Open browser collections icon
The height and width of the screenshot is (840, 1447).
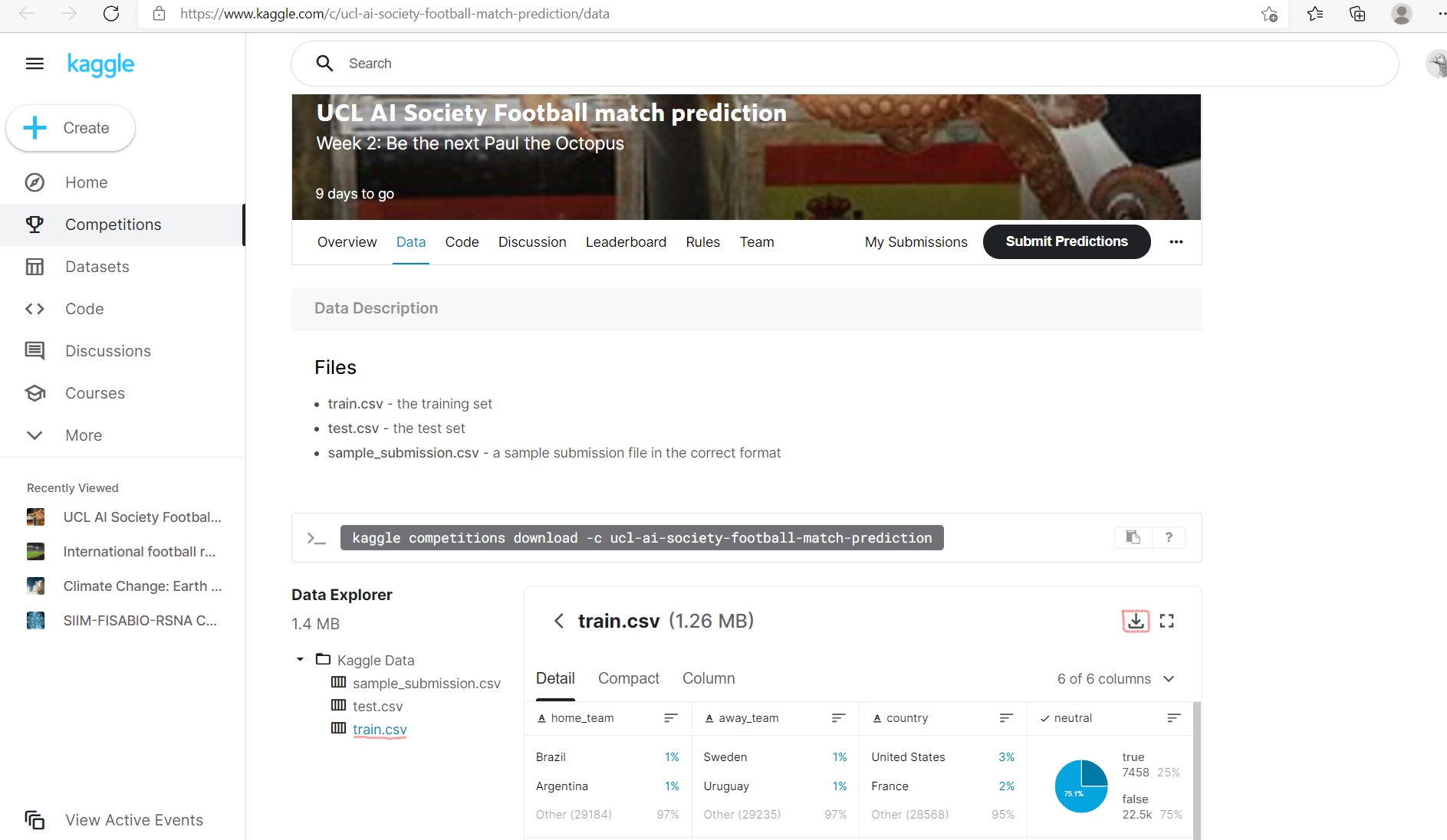click(x=1357, y=14)
